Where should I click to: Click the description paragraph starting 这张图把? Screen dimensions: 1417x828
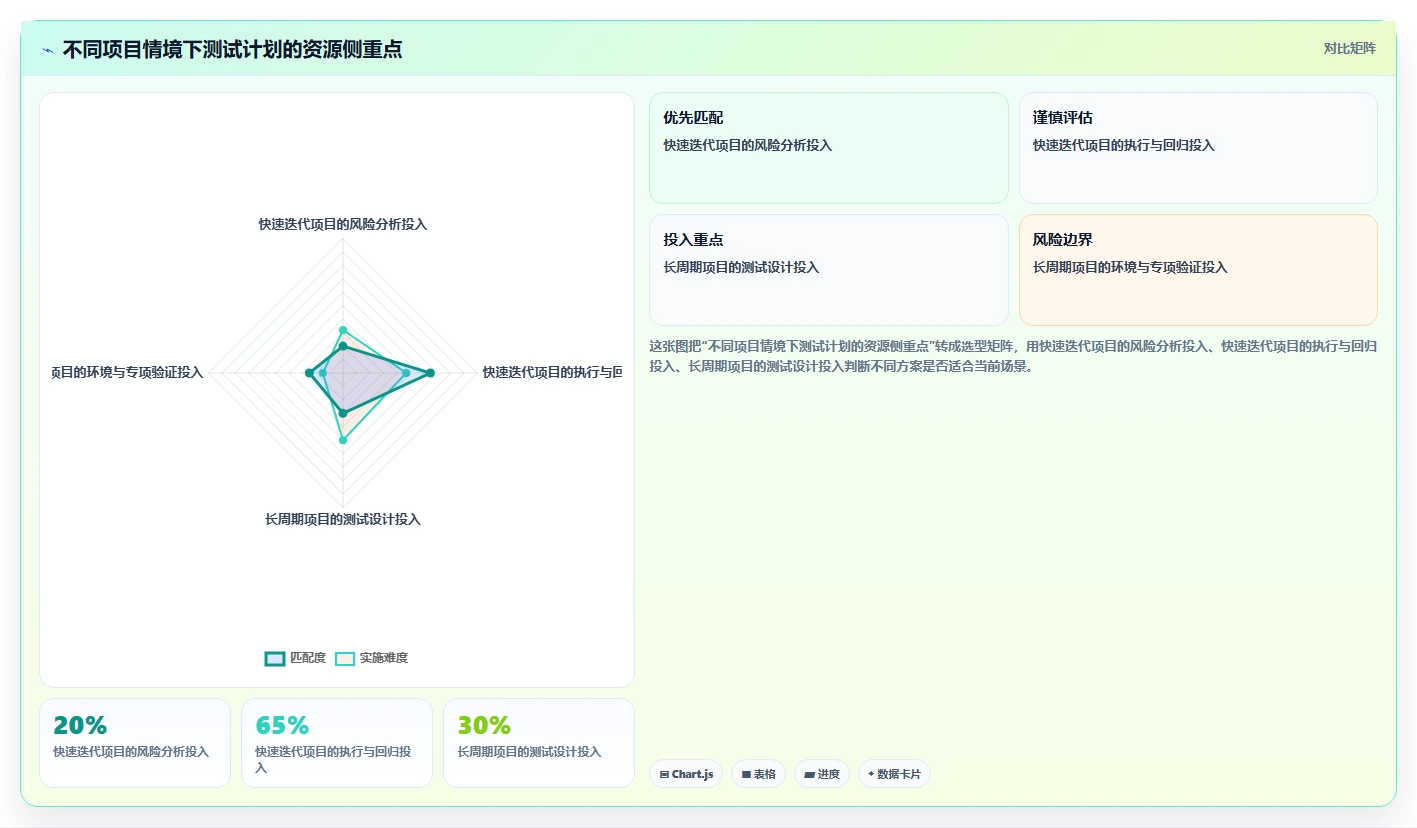(1013, 356)
